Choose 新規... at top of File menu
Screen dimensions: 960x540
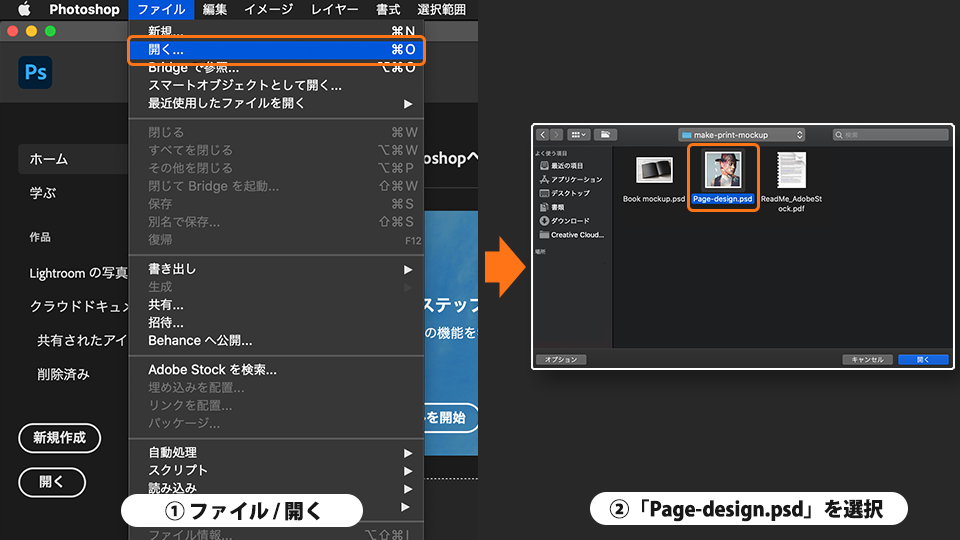(277, 31)
